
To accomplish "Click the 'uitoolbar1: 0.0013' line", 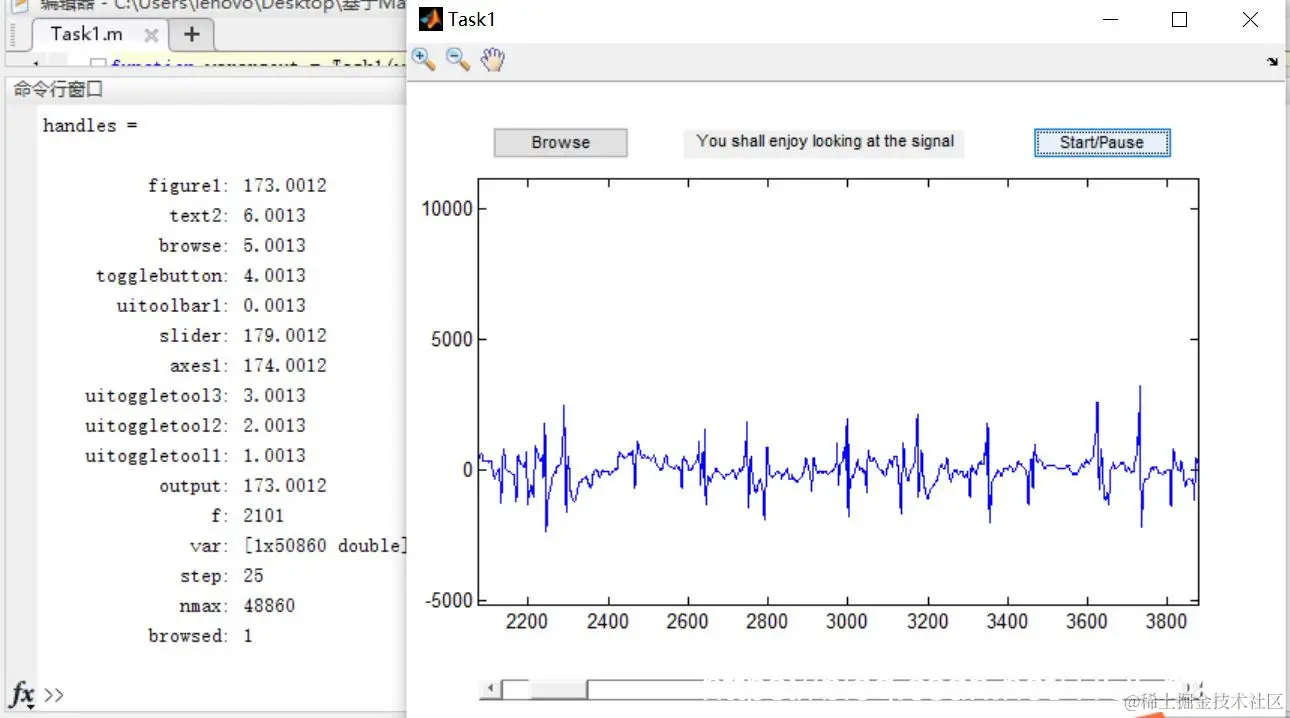I will [211, 306].
